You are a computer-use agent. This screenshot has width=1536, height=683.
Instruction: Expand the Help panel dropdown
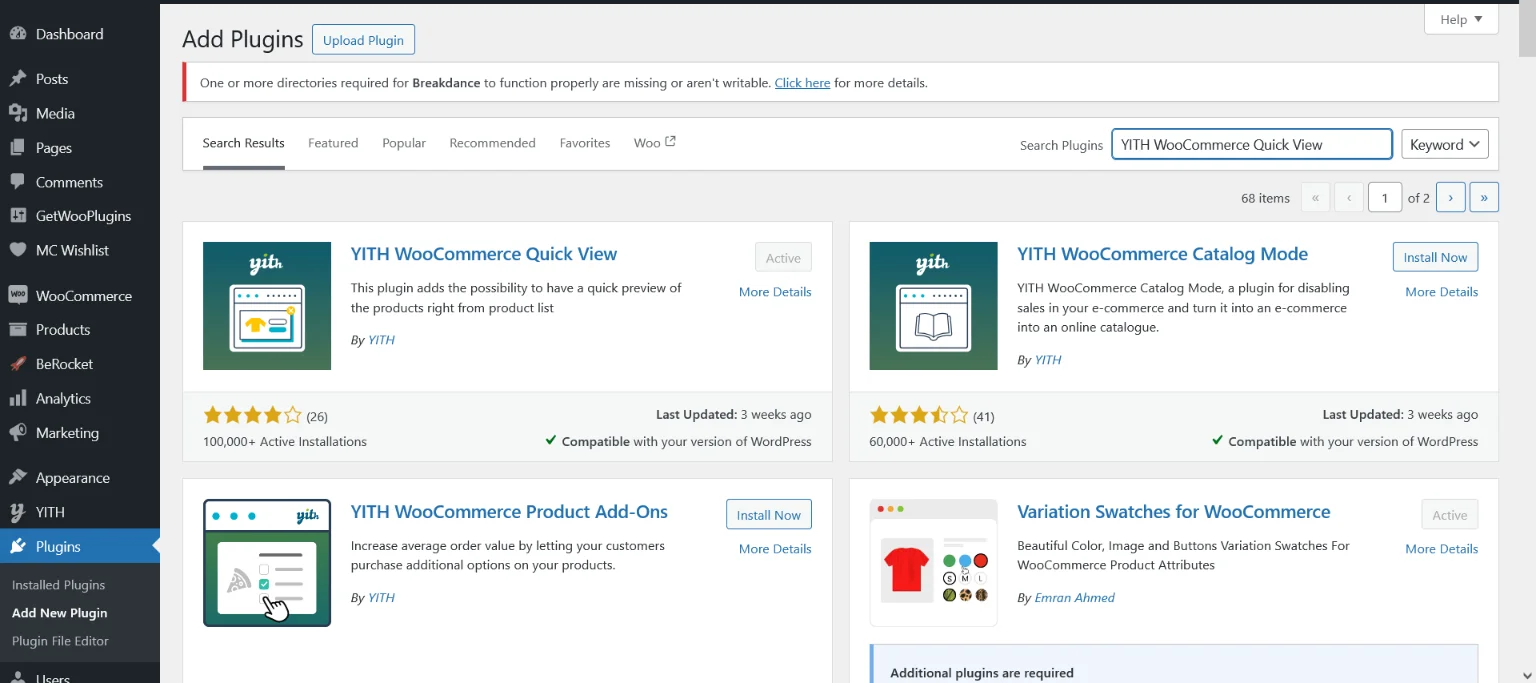click(x=1461, y=19)
